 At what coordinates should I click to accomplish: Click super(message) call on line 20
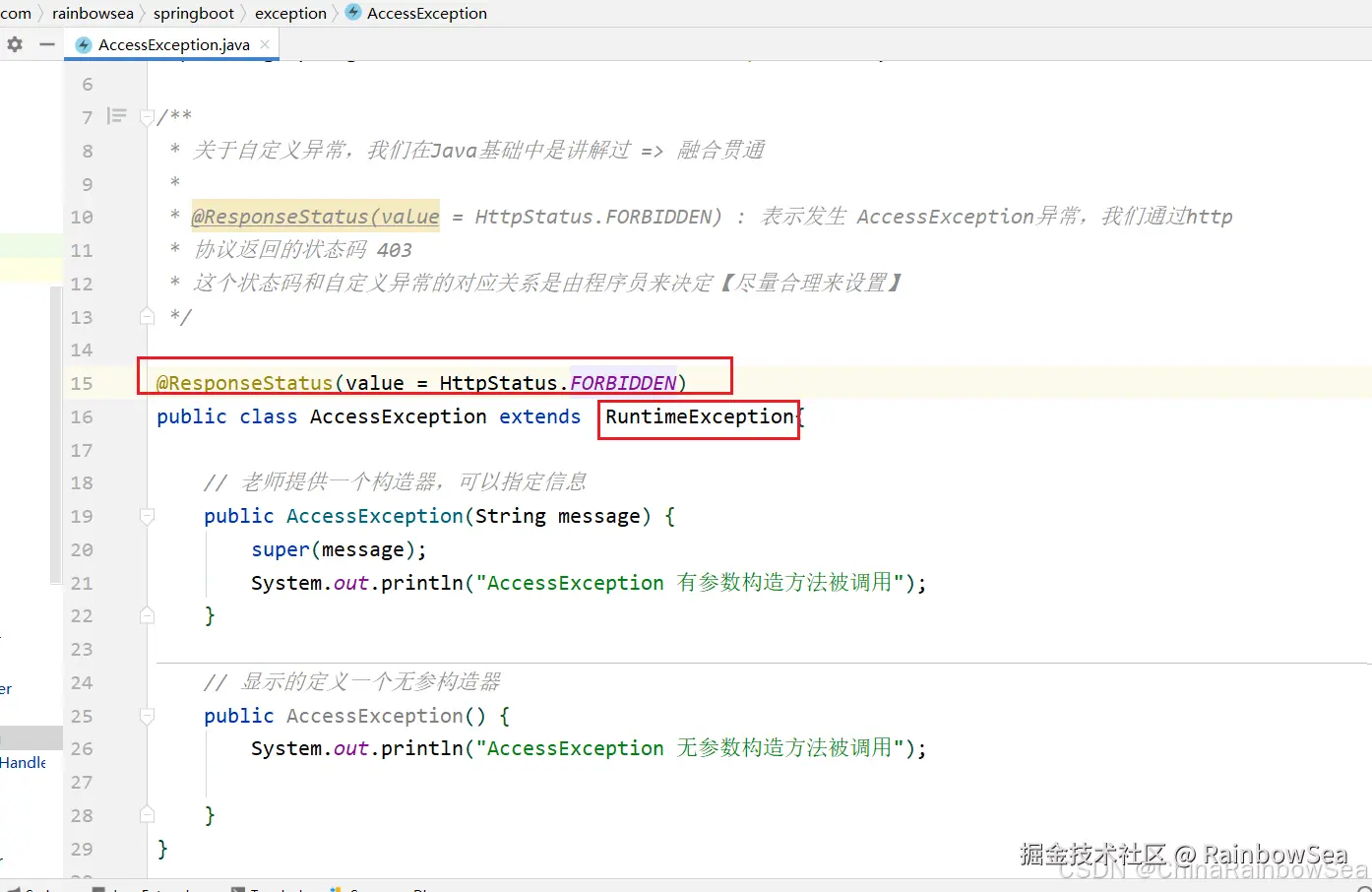[x=339, y=549]
